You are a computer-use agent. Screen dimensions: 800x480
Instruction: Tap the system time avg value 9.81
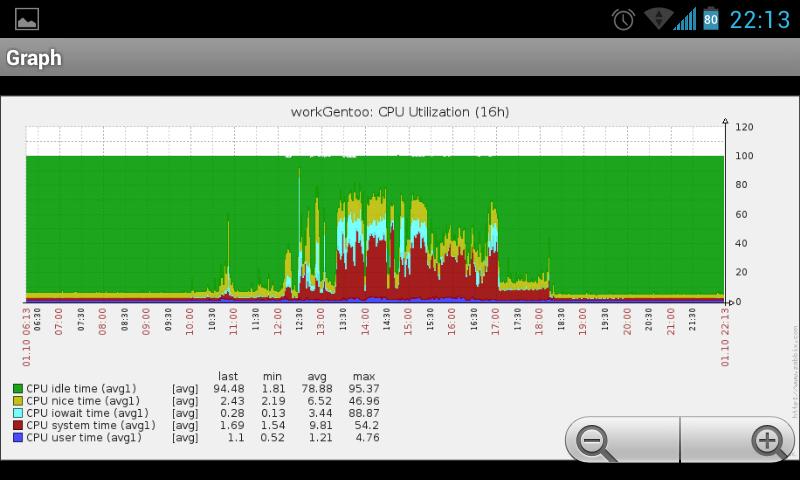coord(319,425)
